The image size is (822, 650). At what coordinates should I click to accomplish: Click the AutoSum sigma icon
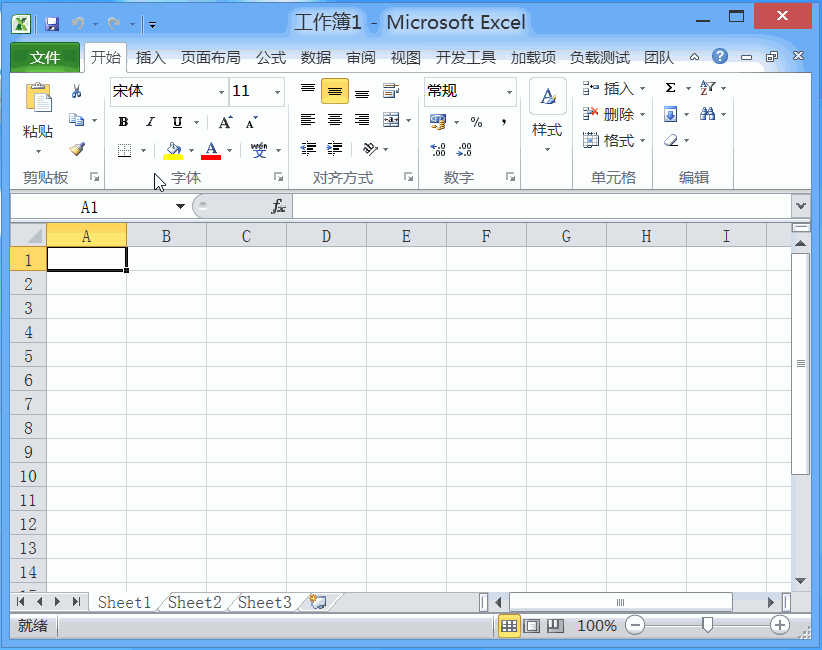670,88
